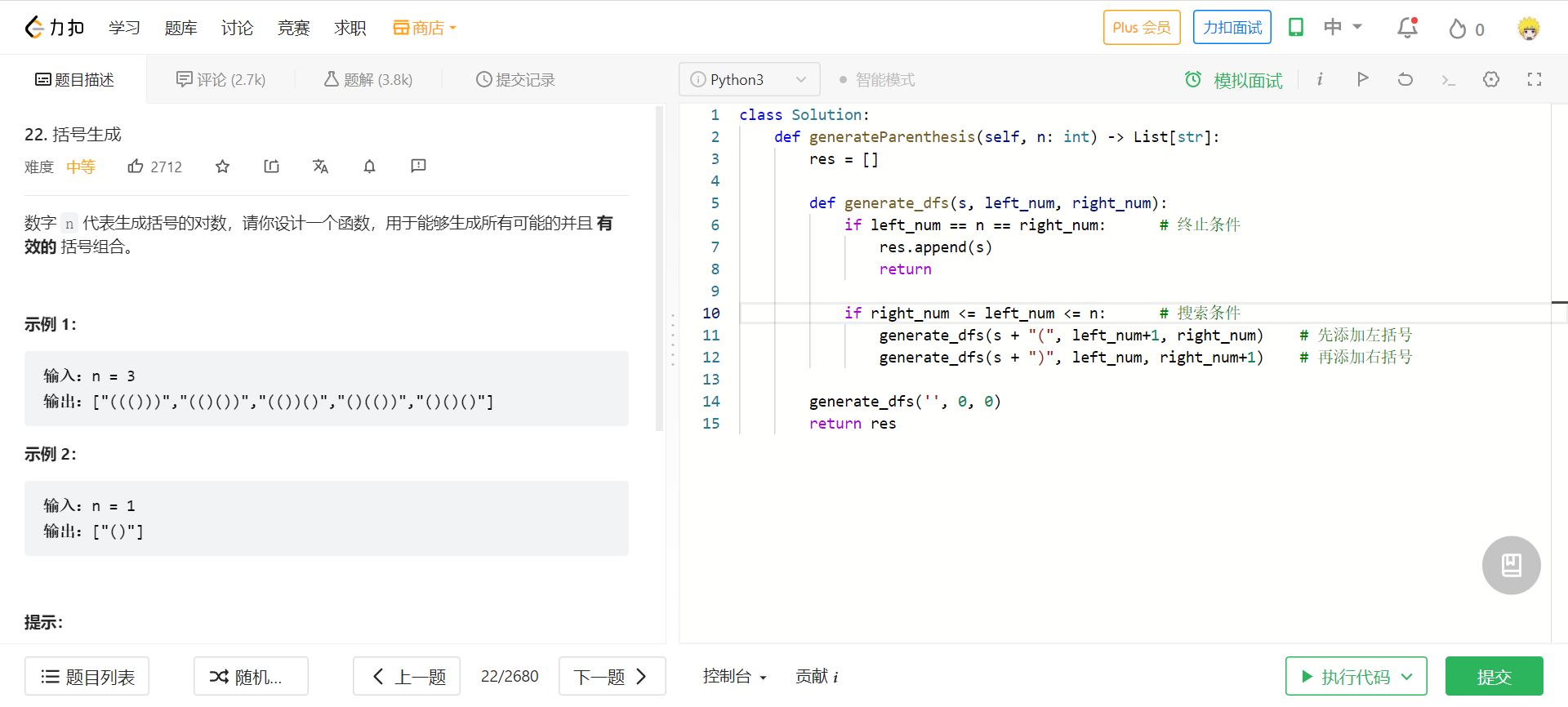
Task: Open the 执行代码 dropdown arrow
Action: click(x=1406, y=677)
